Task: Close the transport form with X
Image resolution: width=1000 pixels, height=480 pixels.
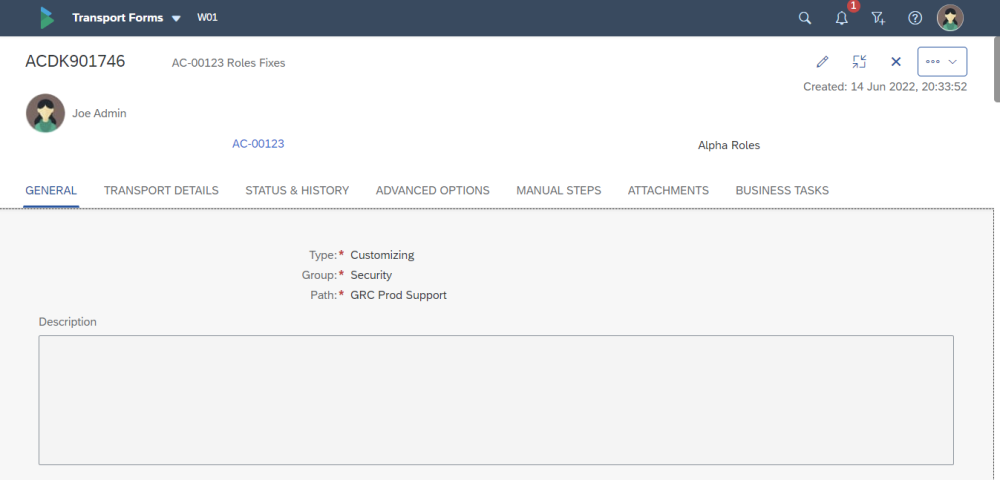Action: point(896,62)
